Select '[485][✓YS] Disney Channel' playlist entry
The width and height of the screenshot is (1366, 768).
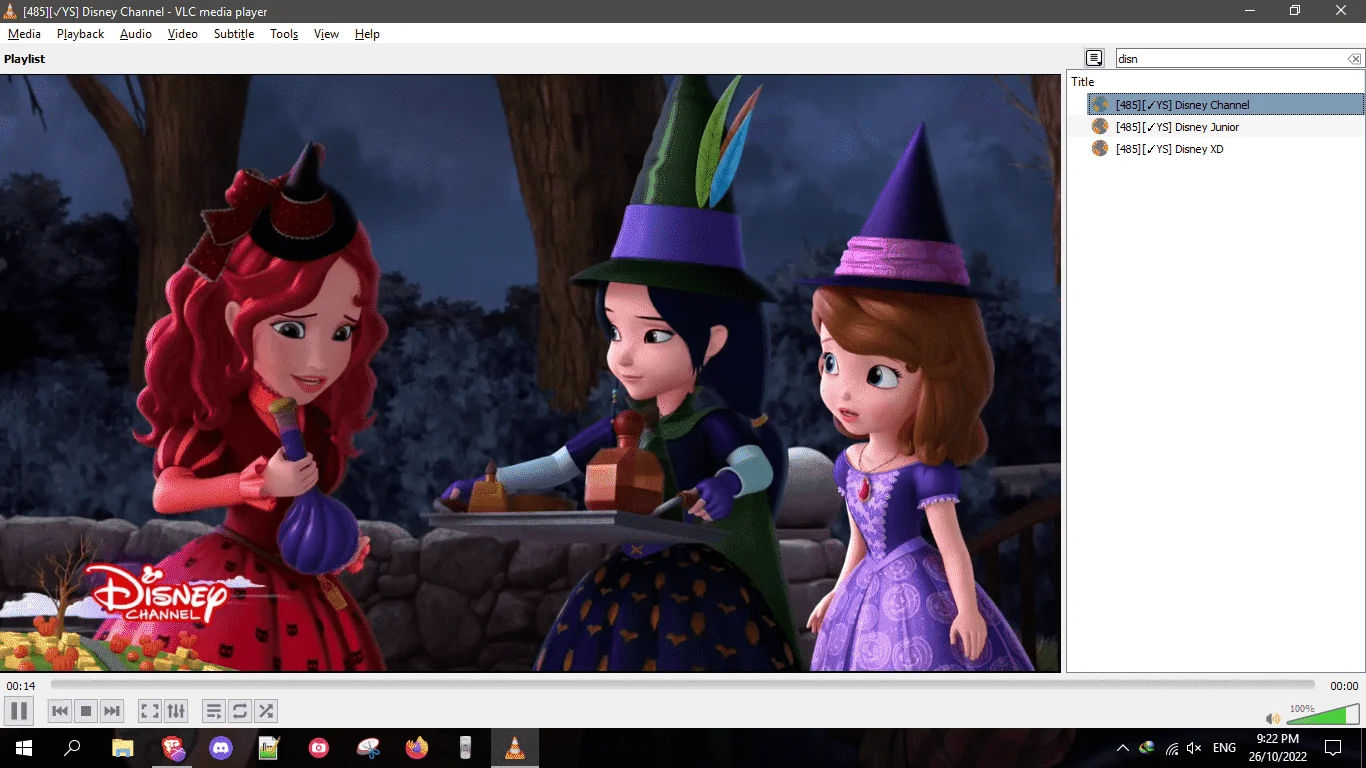pyautogui.click(x=1226, y=105)
